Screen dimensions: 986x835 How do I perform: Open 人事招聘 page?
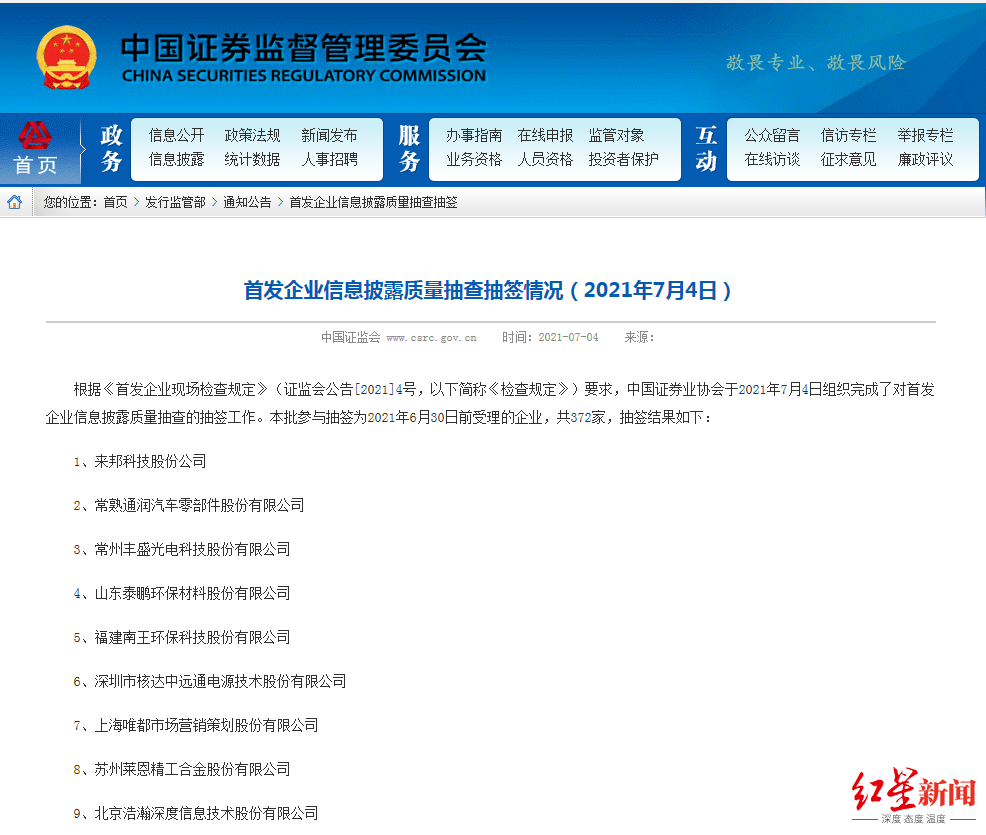pos(329,160)
